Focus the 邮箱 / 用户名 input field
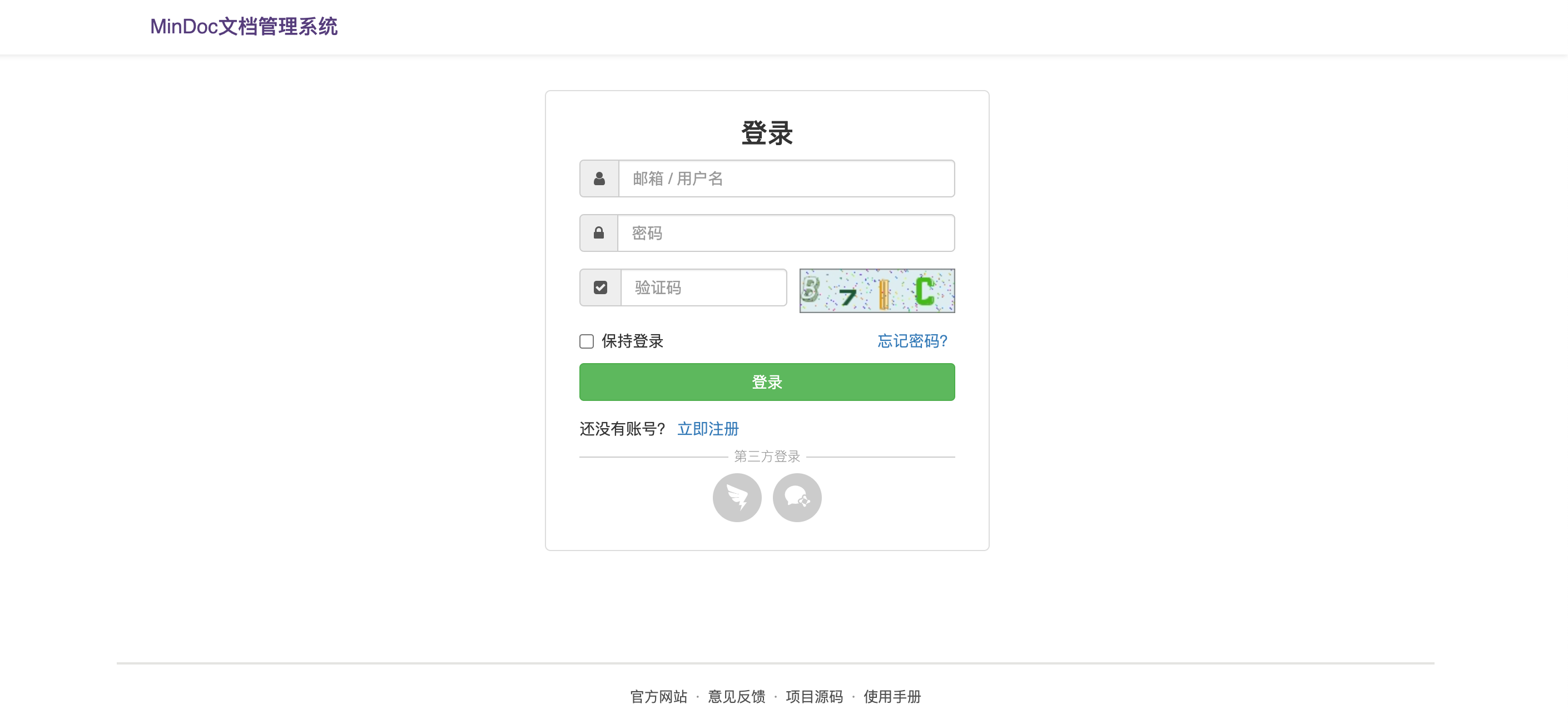 click(x=786, y=178)
